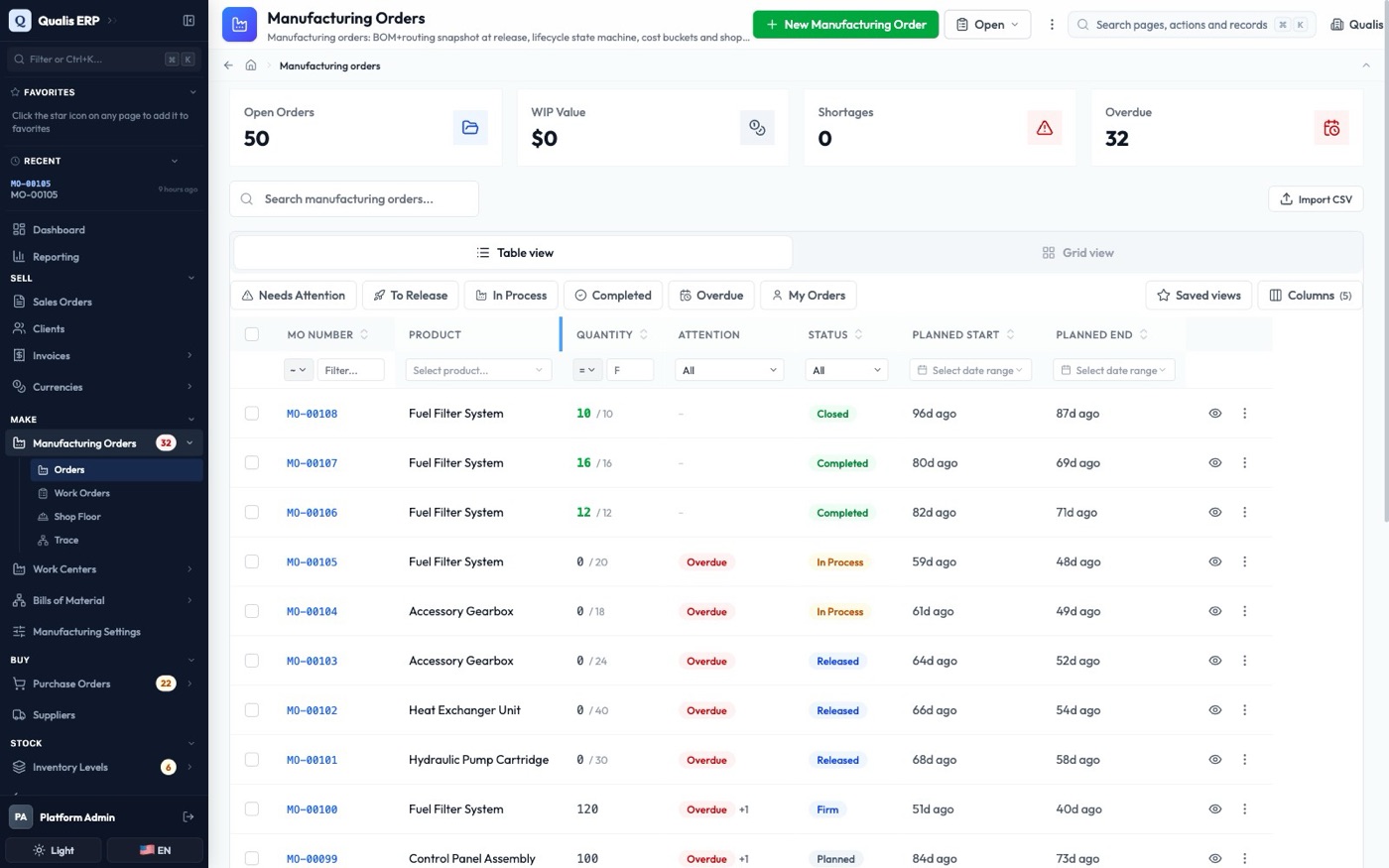Click back arrow in breadcrumb bar

(x=228, y=65)
